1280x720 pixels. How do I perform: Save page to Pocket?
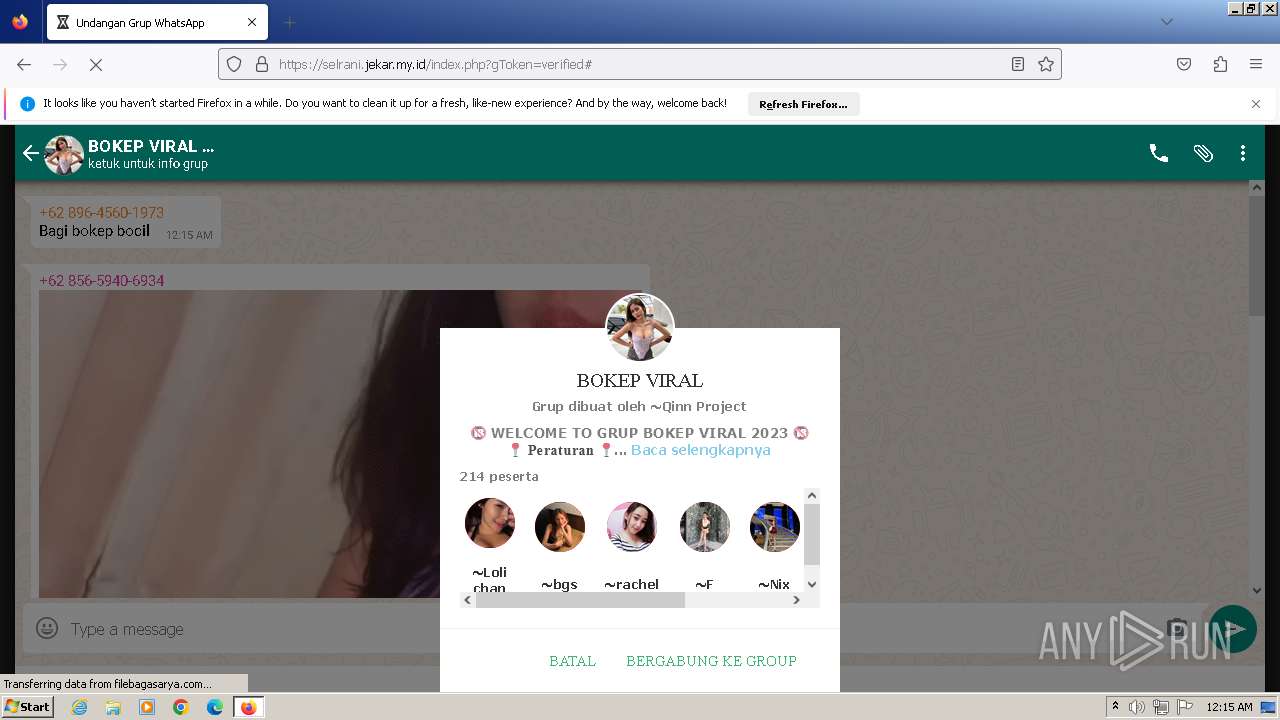pos(1184,64)
